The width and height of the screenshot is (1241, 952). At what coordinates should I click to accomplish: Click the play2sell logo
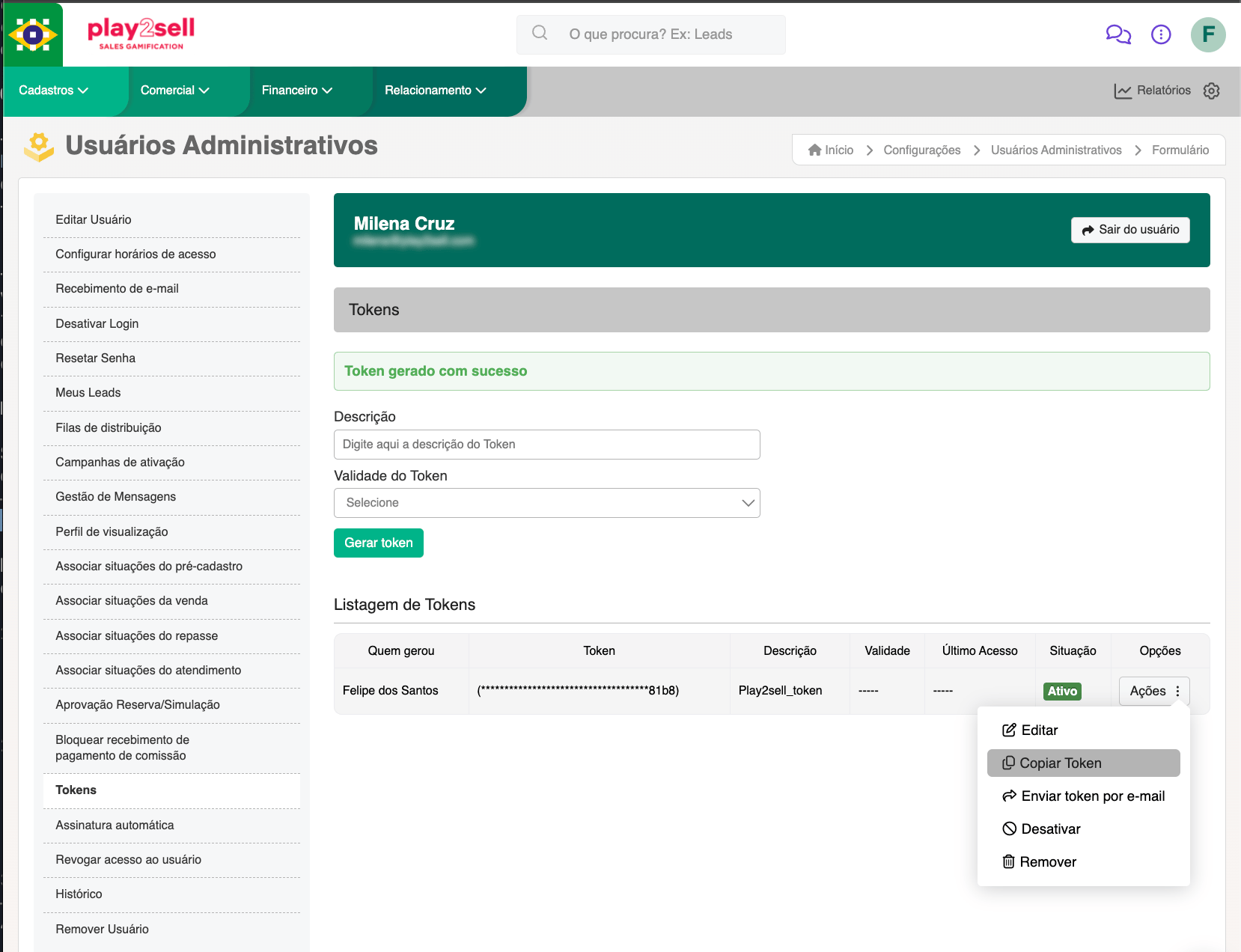141,34
